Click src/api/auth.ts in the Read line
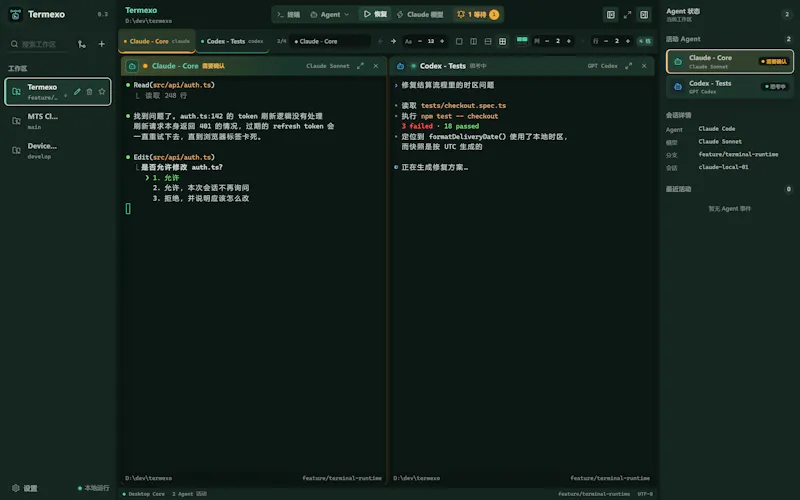This screenshot has height=500, width=800. tap(182, 85)
